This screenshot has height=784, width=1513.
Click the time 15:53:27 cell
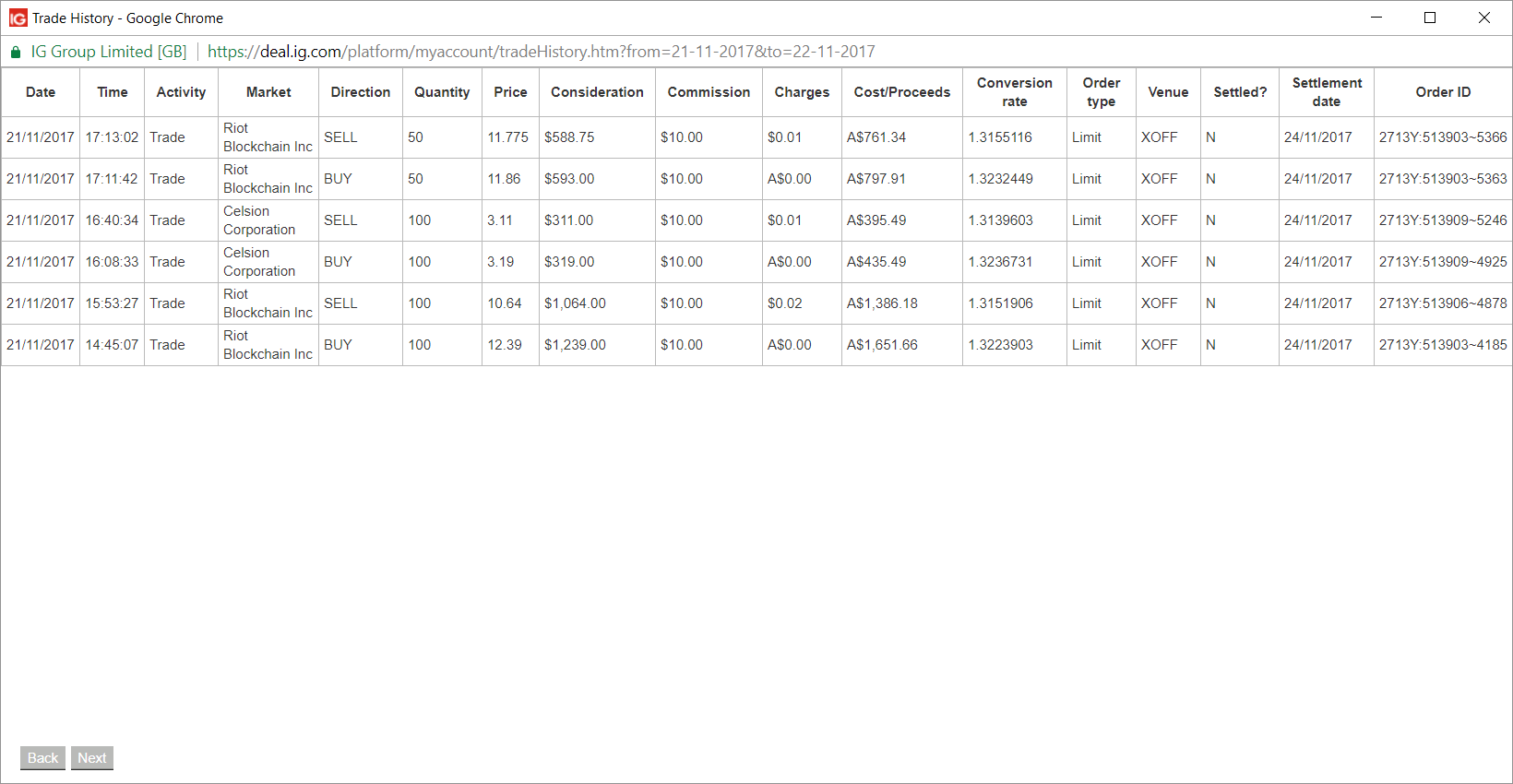coord(112,303)
